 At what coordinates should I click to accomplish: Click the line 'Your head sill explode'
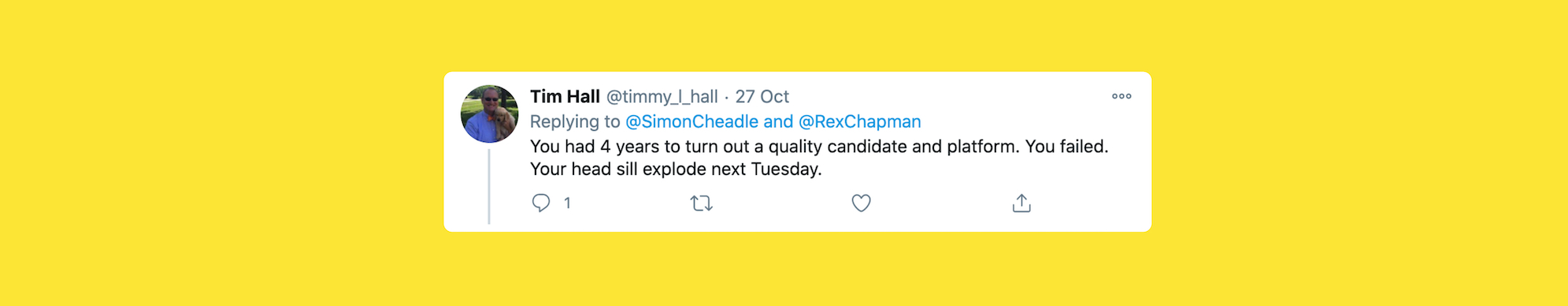coord(676,169)
